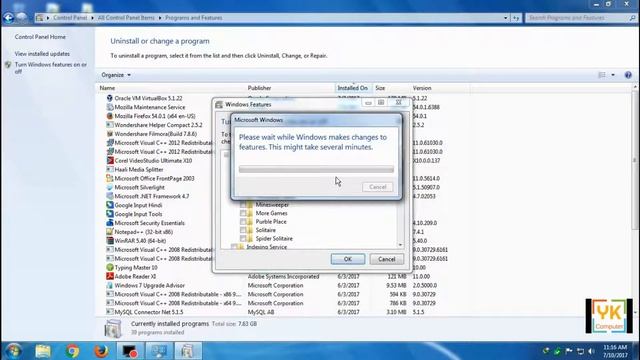Refresh the Programs and Features address bar
Screen dimensions: 640x360
[516, 18]
